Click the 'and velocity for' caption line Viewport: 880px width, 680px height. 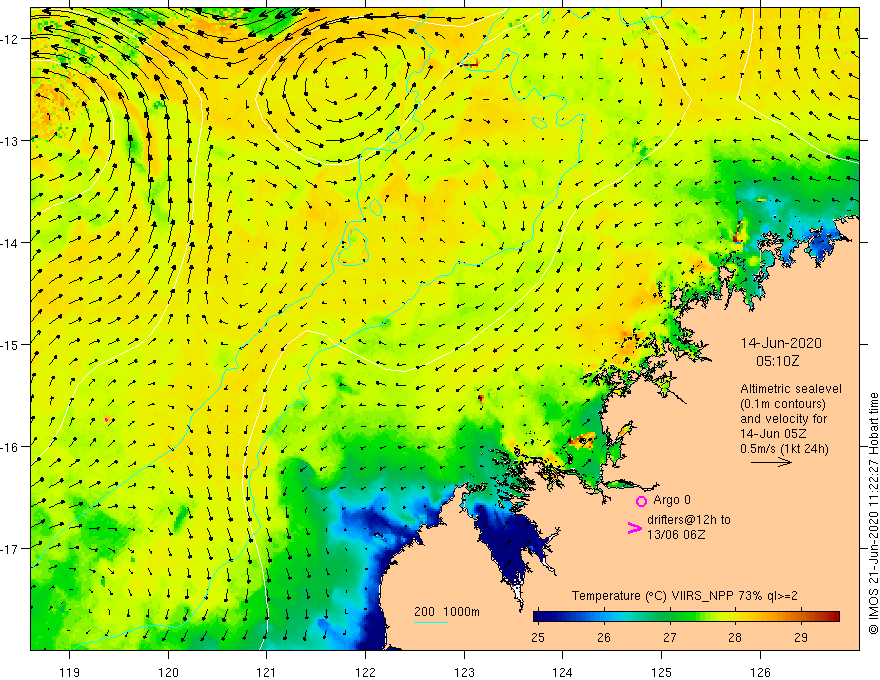(x=783, y=419)
